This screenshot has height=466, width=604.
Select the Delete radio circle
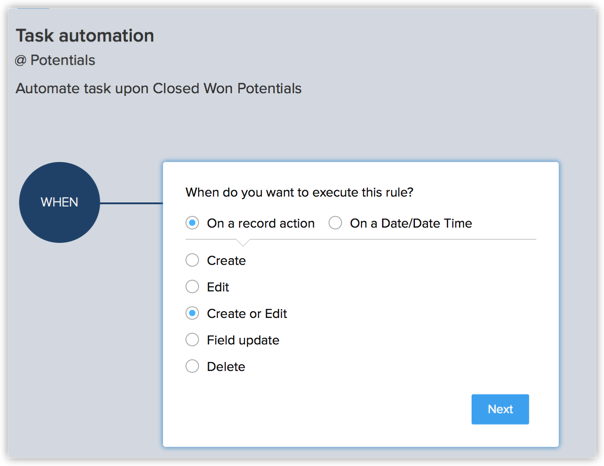coord(193,366)
